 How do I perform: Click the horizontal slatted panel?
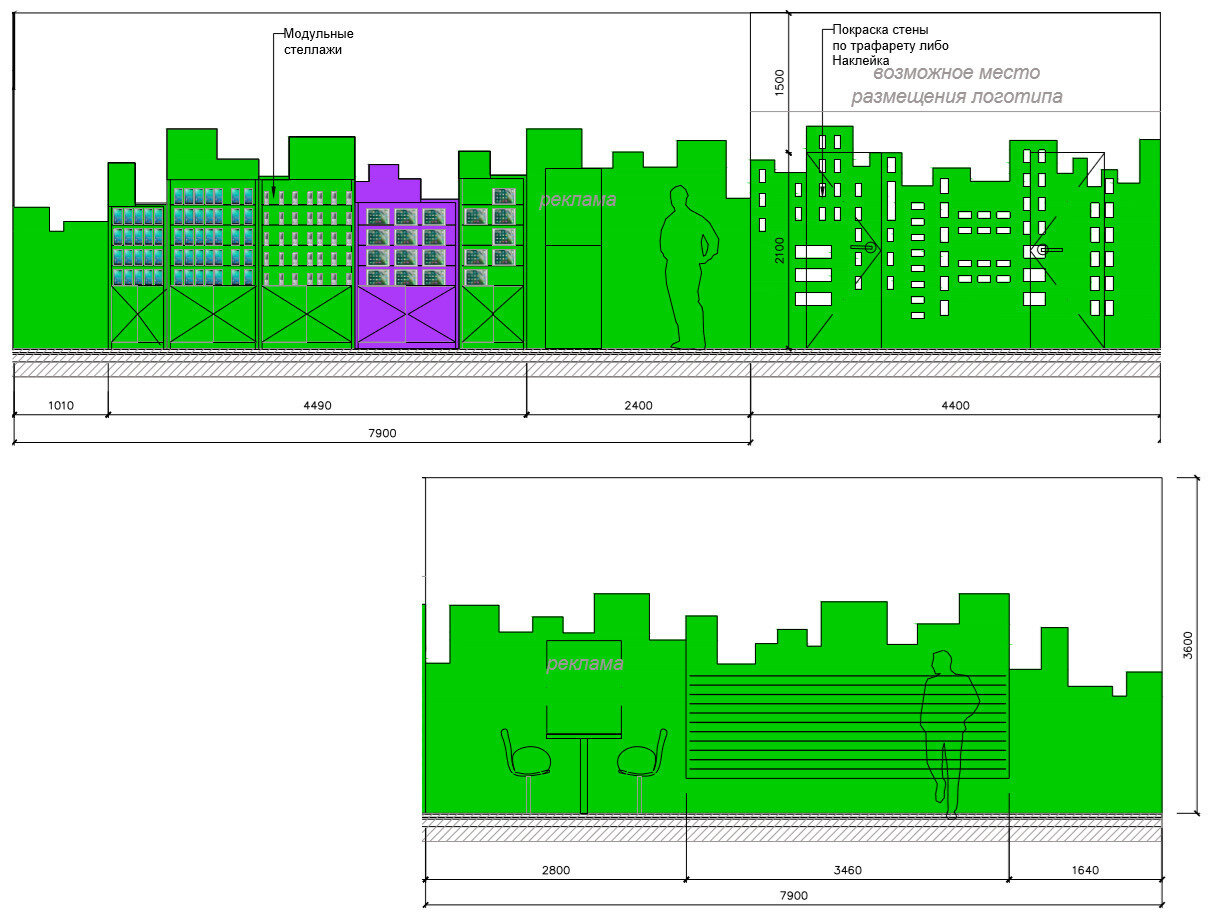(847, 725)
